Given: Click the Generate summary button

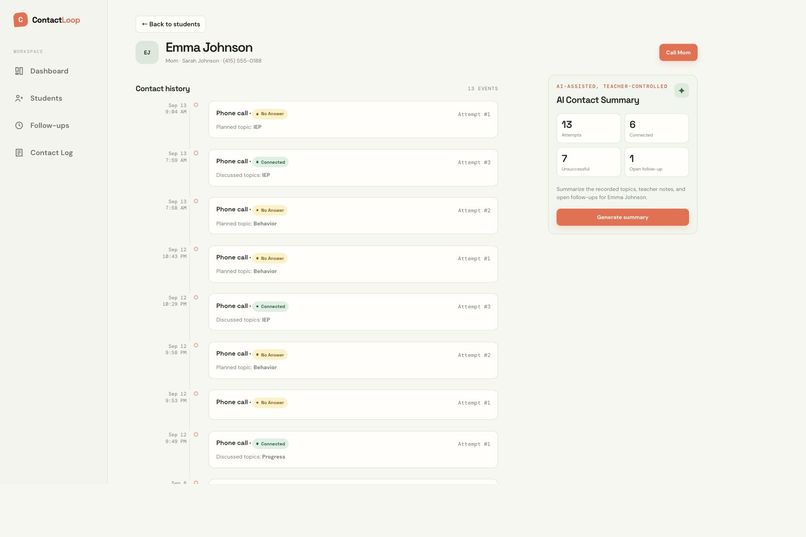Looking at the screenshot, I should coord(622,217).
